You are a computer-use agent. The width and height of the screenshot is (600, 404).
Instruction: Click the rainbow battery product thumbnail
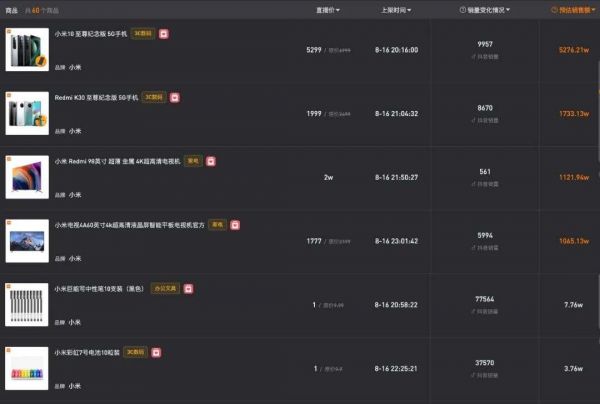[x=27, y=368]
